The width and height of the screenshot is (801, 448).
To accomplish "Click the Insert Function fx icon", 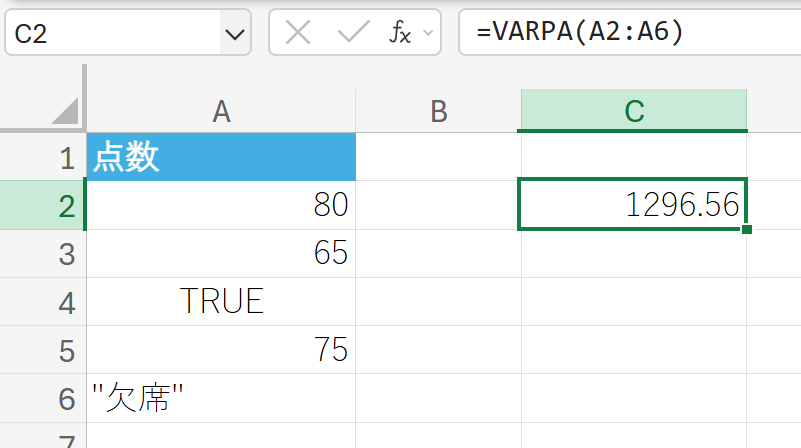I will coord(399,34).
